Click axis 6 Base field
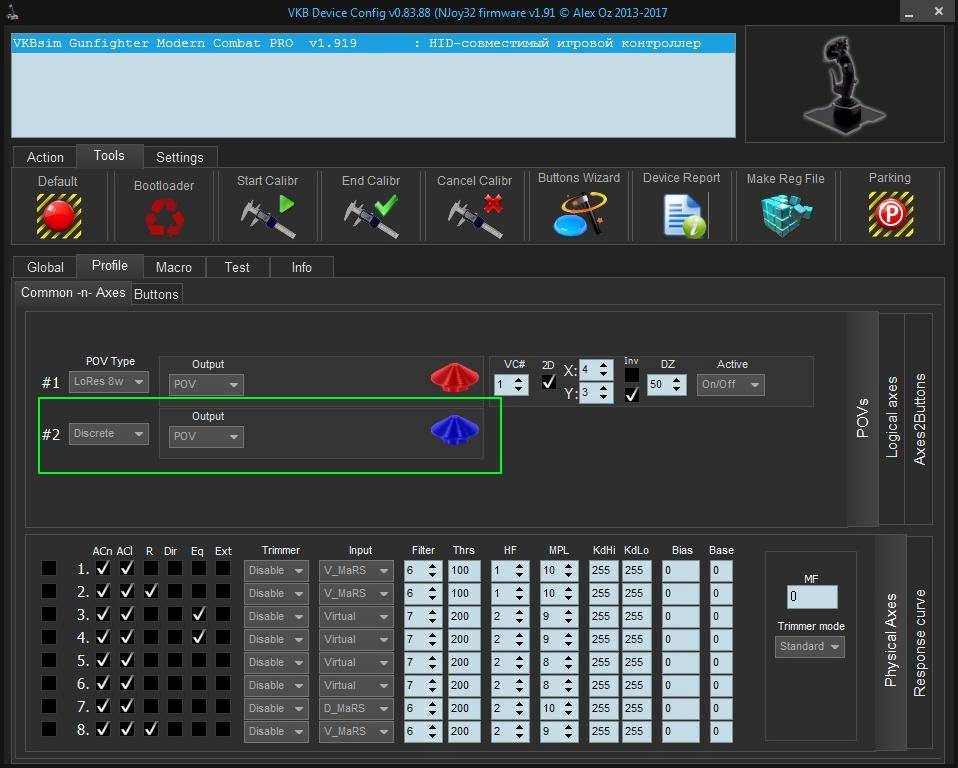The width and height of the screenshot is (958, 768). point(722,686)
